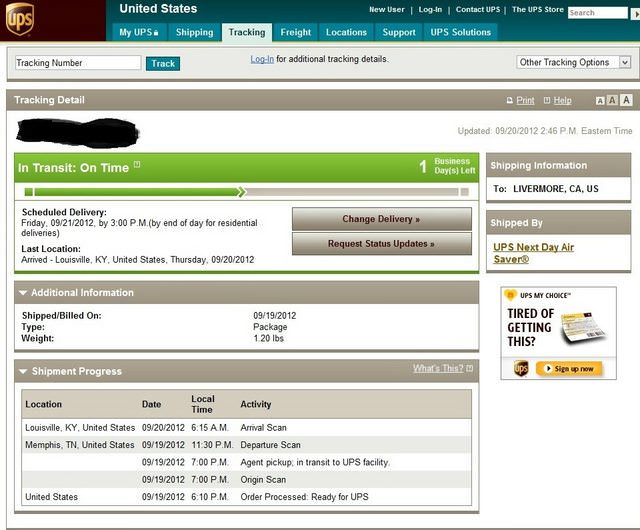The width and height of the screenshot is (640, 530).
Task: Click the 11:30 P.M. local time cell
Action: coord(212,445)
